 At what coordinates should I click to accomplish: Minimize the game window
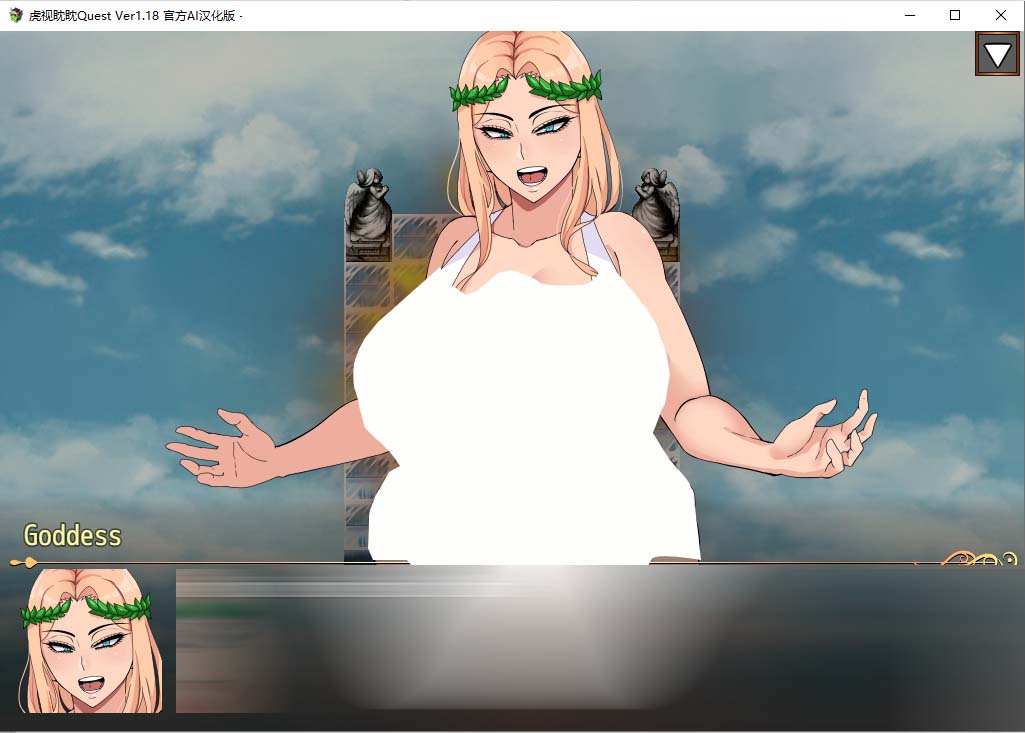909,15
